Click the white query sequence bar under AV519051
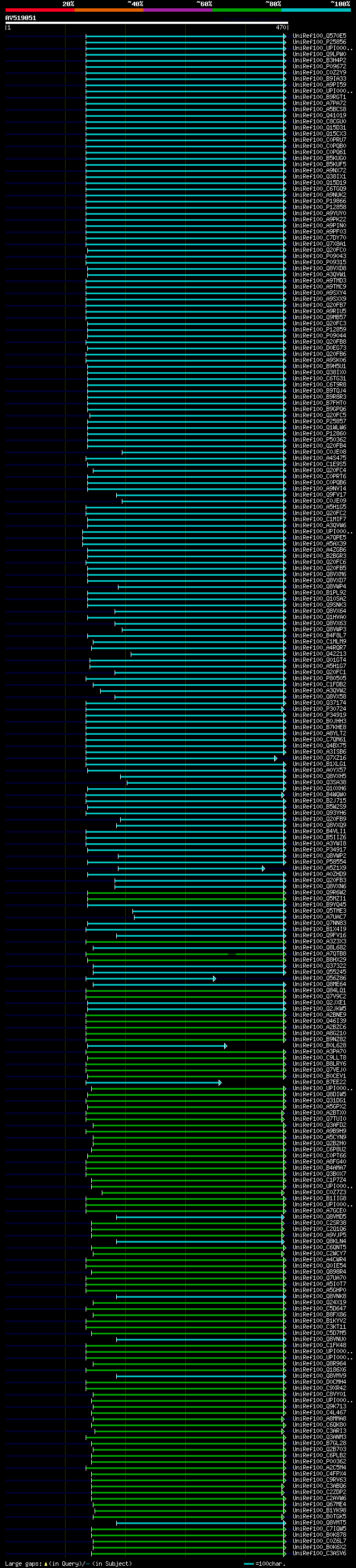The height and width of the screenshot is (1568, 356). pyautogui.click(x=147, y=23)
